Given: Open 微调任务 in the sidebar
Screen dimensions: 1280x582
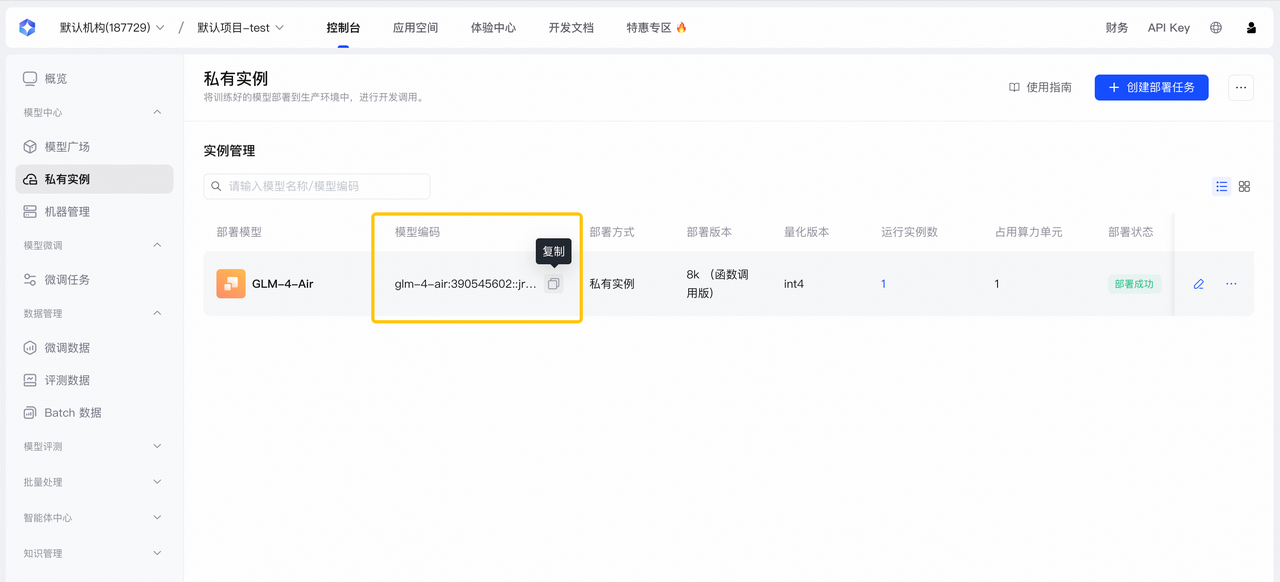Looking at the screenshot, I should (95, 280).
